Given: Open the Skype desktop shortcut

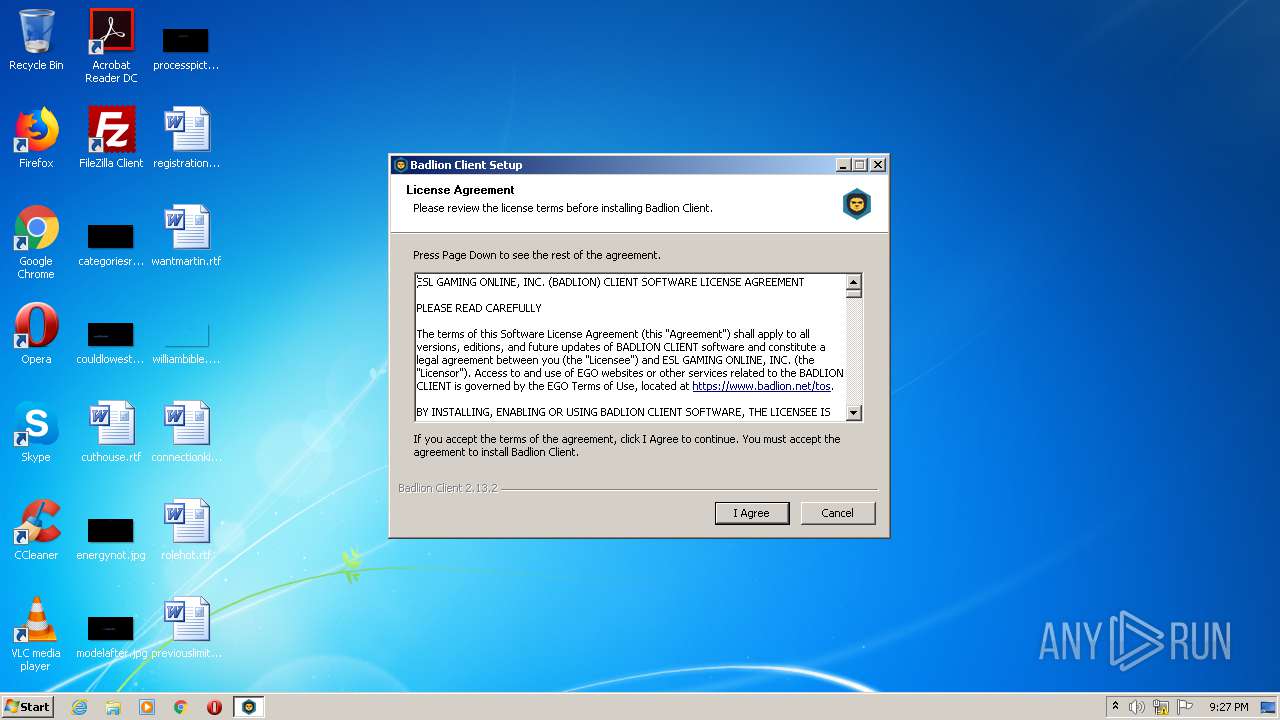Looking at the screenshot, I should [36, 433].
